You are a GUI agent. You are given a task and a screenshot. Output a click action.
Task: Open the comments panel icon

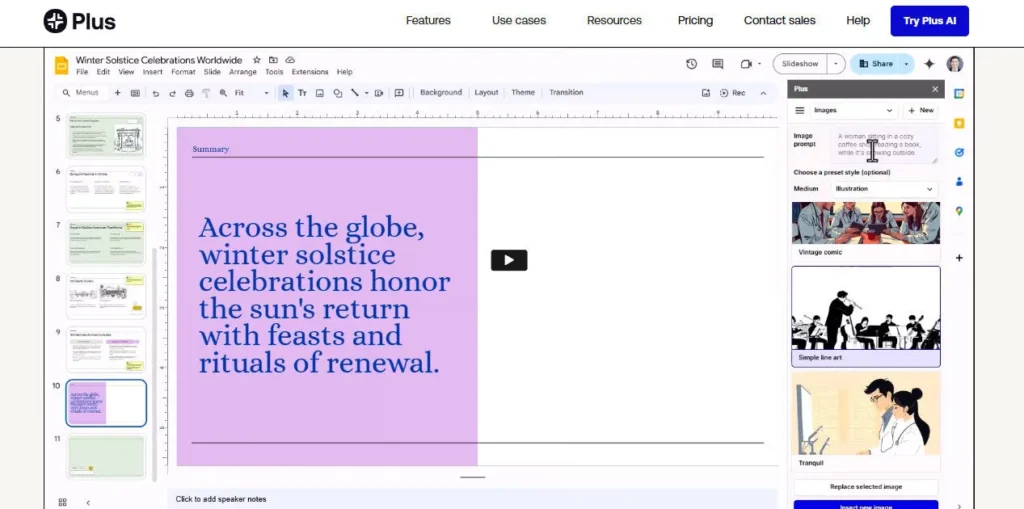(x=717, y=64)
